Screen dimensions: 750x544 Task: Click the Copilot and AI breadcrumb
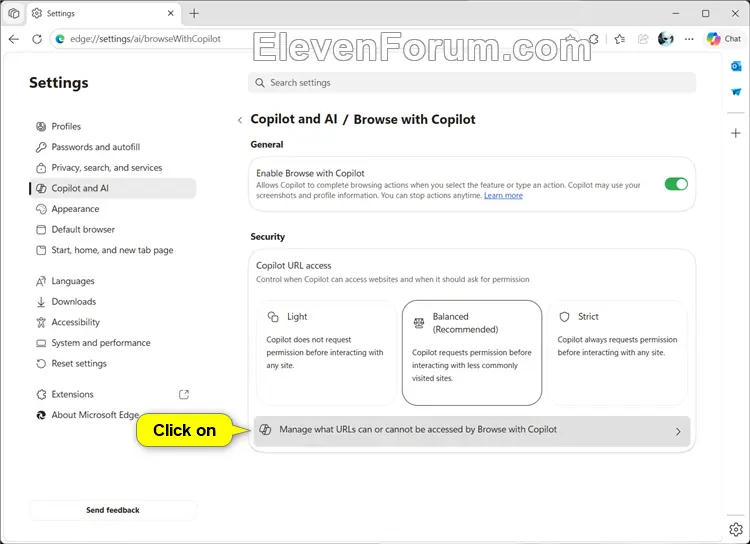(x=294, y=119)
